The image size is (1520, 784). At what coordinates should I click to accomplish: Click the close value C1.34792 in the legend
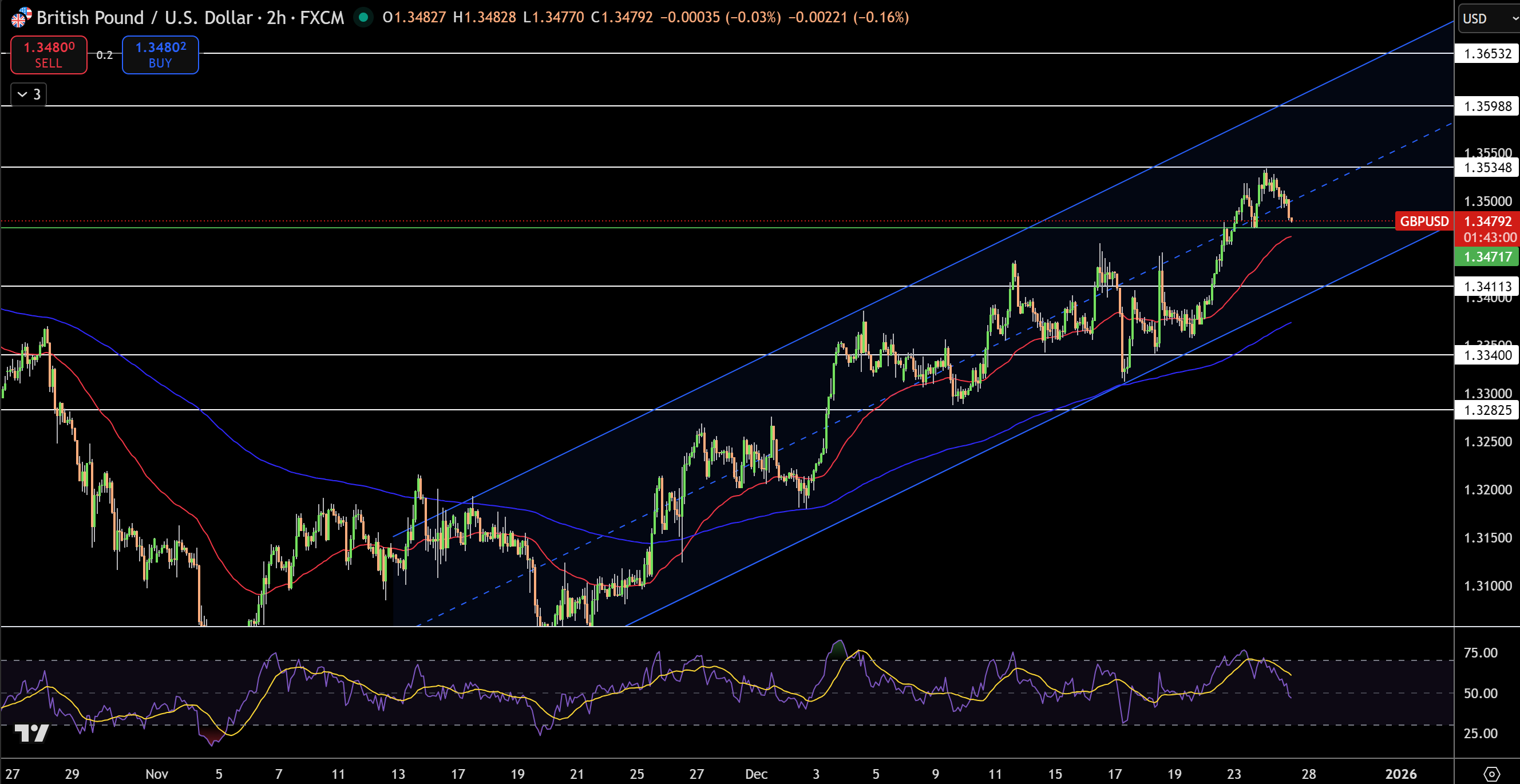623,18
